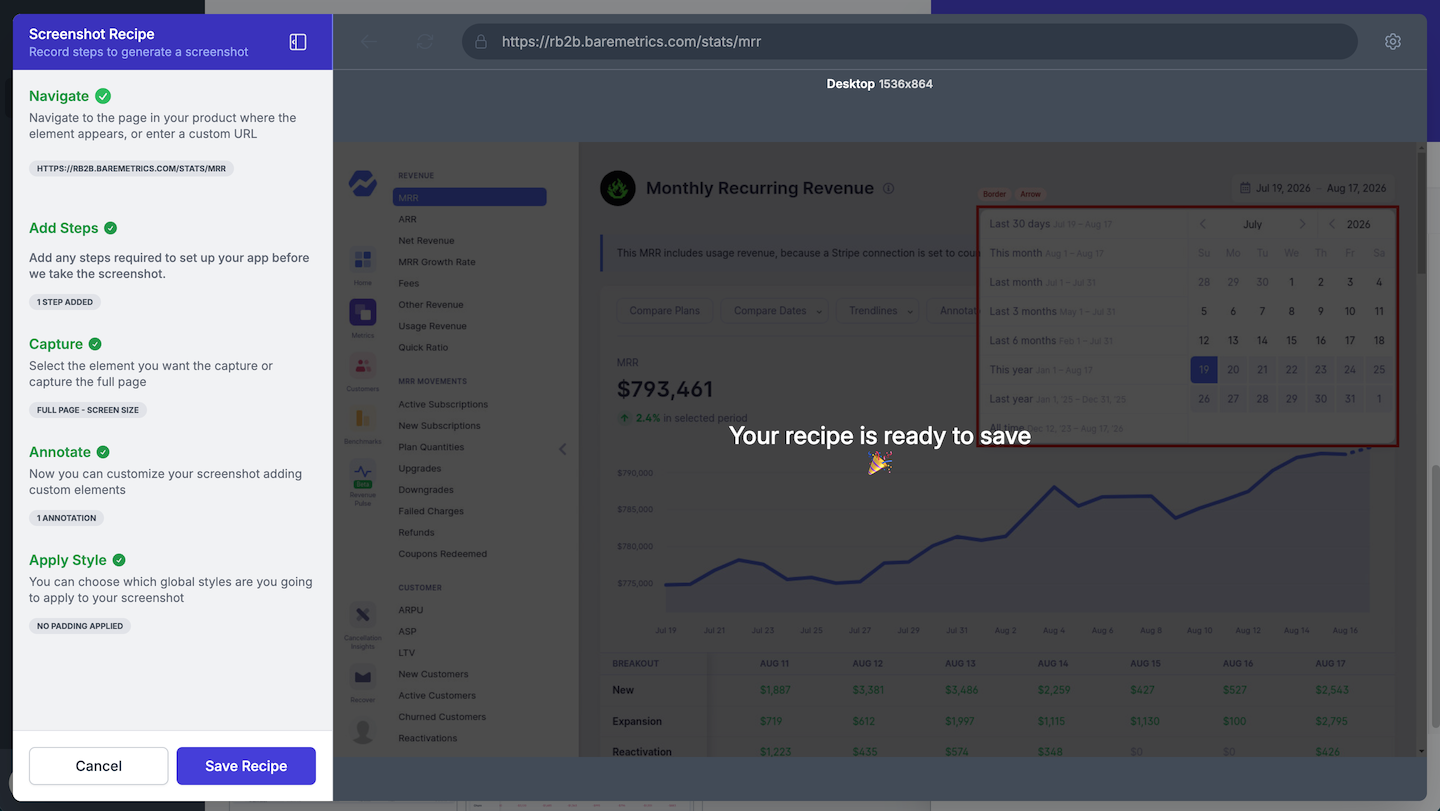1440x811 pixels.
Task: Click the green check next to Apply Style
Action: [x=119, y=560]
